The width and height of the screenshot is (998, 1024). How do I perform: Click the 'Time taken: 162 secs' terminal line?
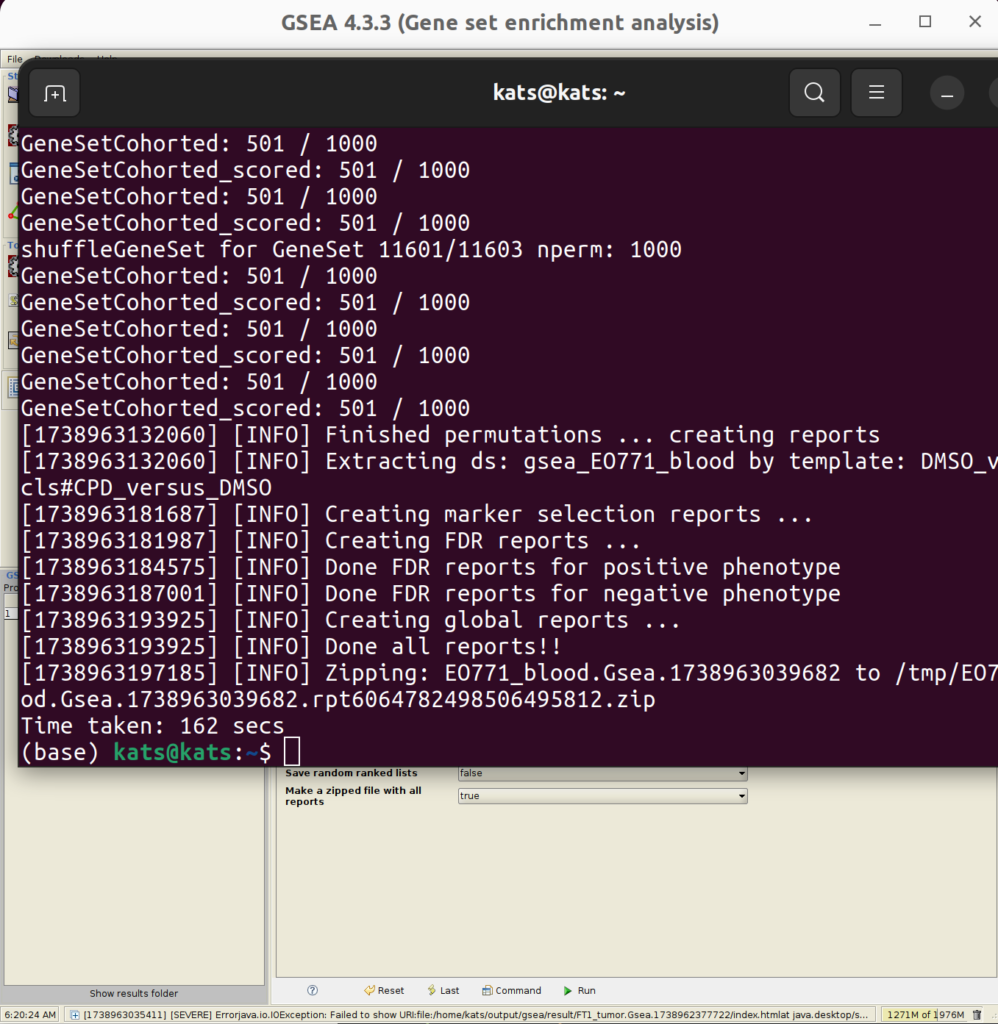[152, 726]
